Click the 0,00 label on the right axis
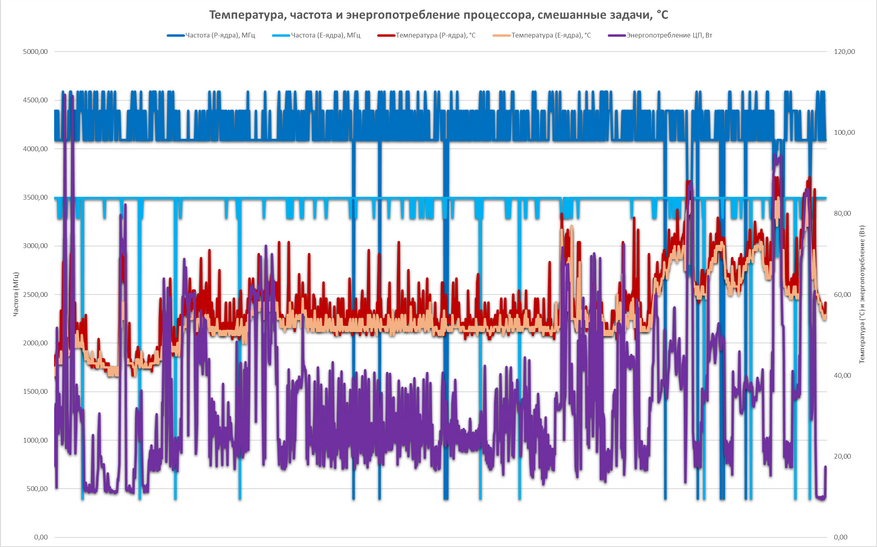 tap(841, 537)
